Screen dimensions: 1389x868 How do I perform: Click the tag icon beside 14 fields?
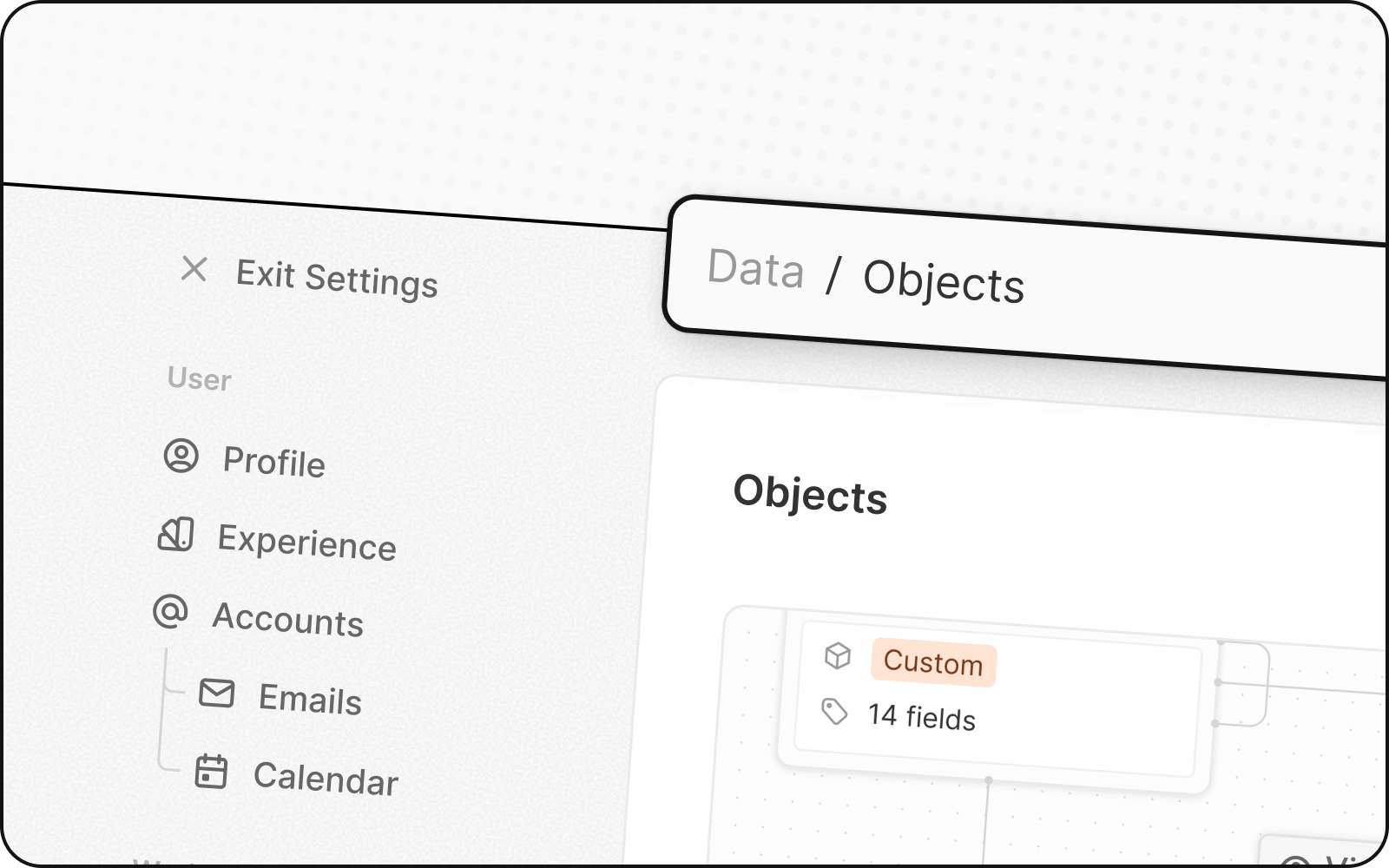tap(834, 712)
